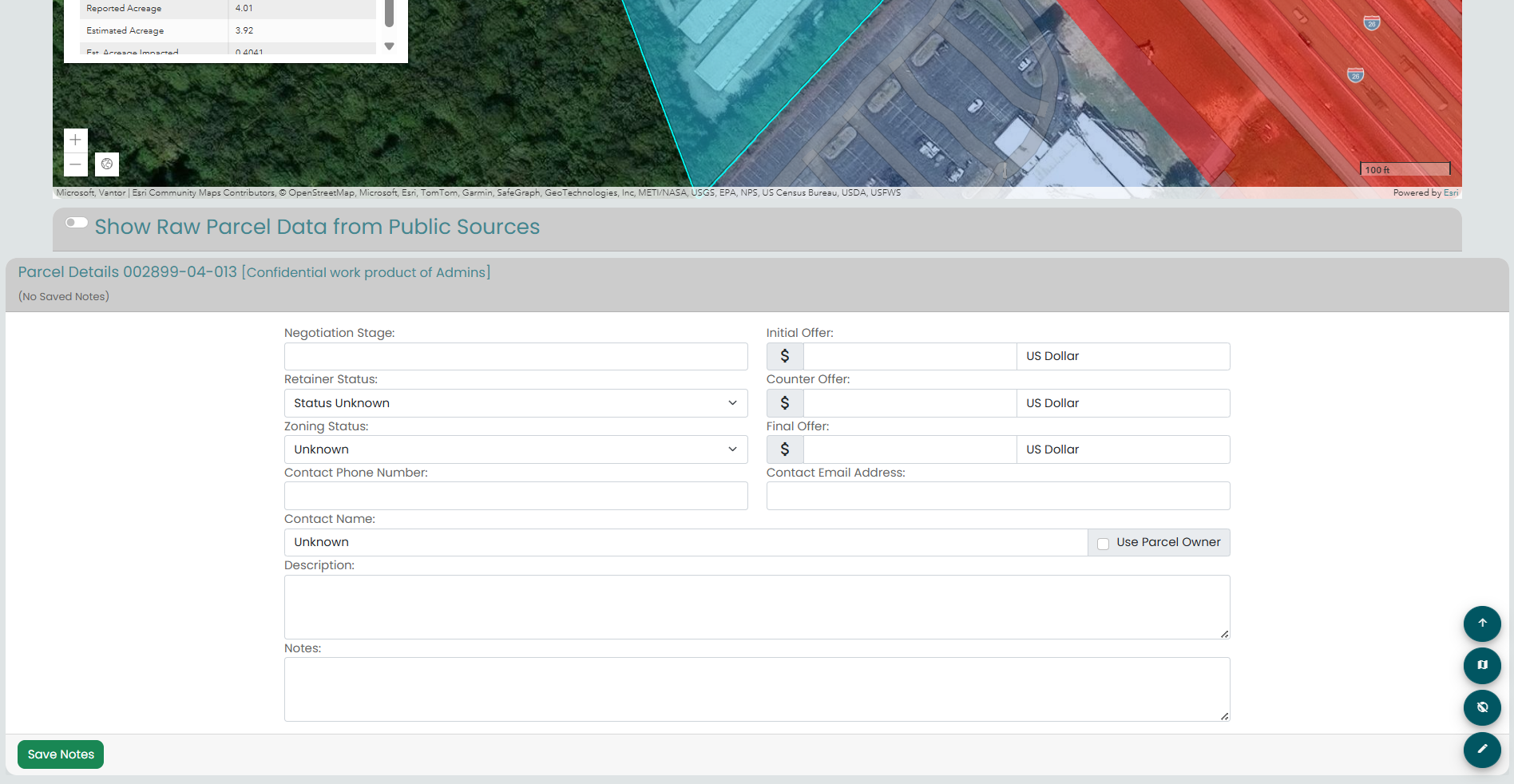Click the Contact Email Address field

point(998,496)
